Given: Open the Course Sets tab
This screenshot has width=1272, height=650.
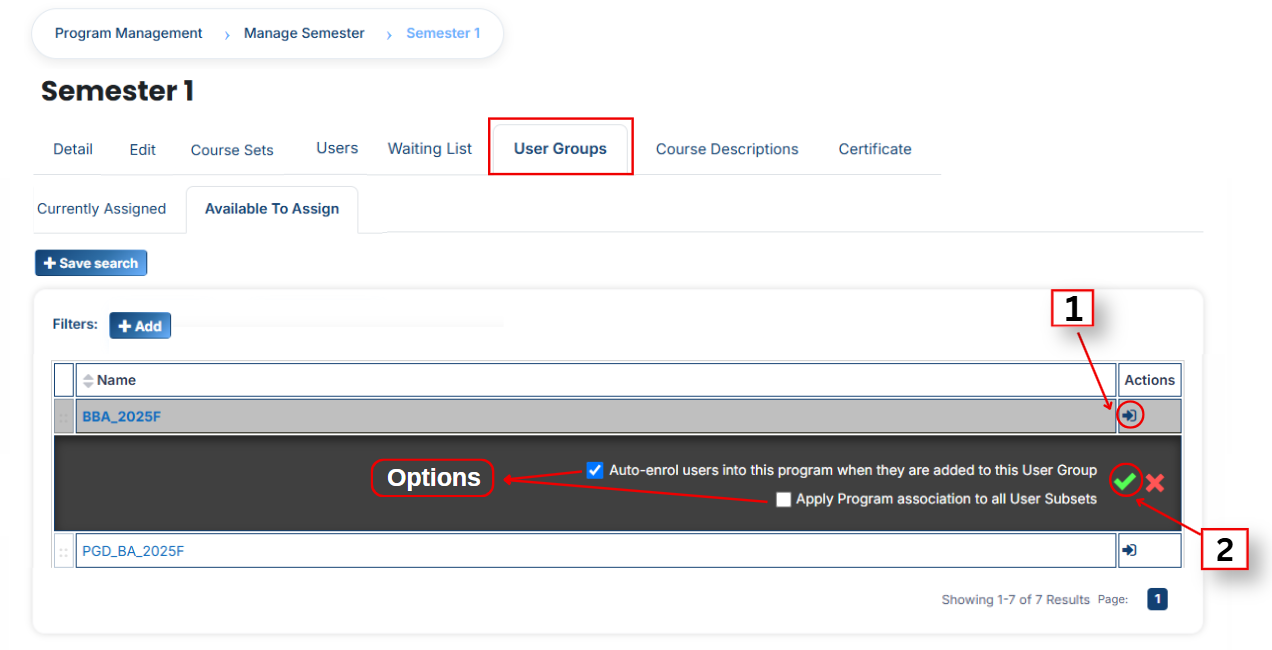Looking at the screenshot, I should coord(232,150).
